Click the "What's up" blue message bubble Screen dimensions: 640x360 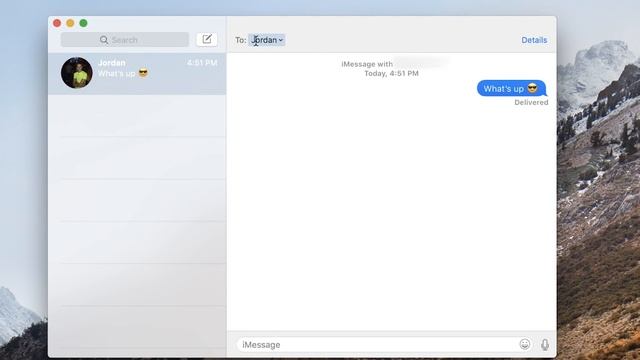(511, 89)
